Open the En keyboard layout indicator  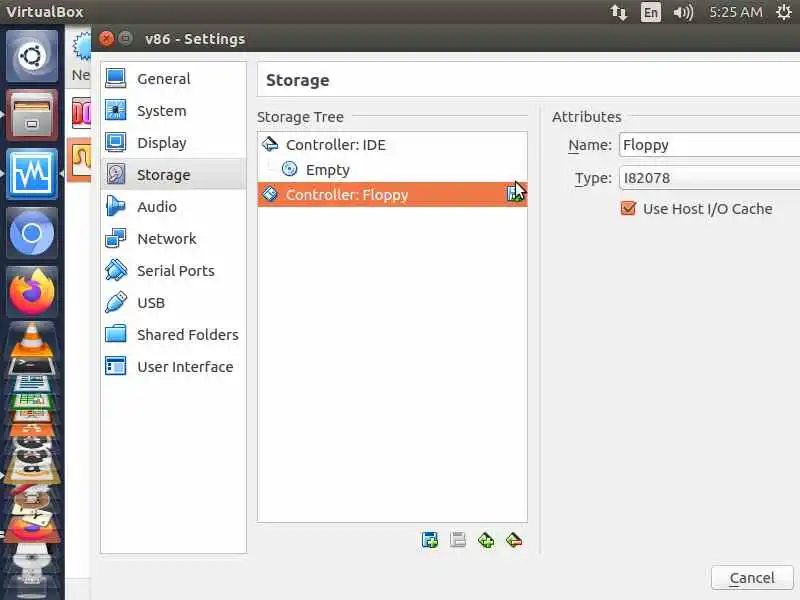651,12
